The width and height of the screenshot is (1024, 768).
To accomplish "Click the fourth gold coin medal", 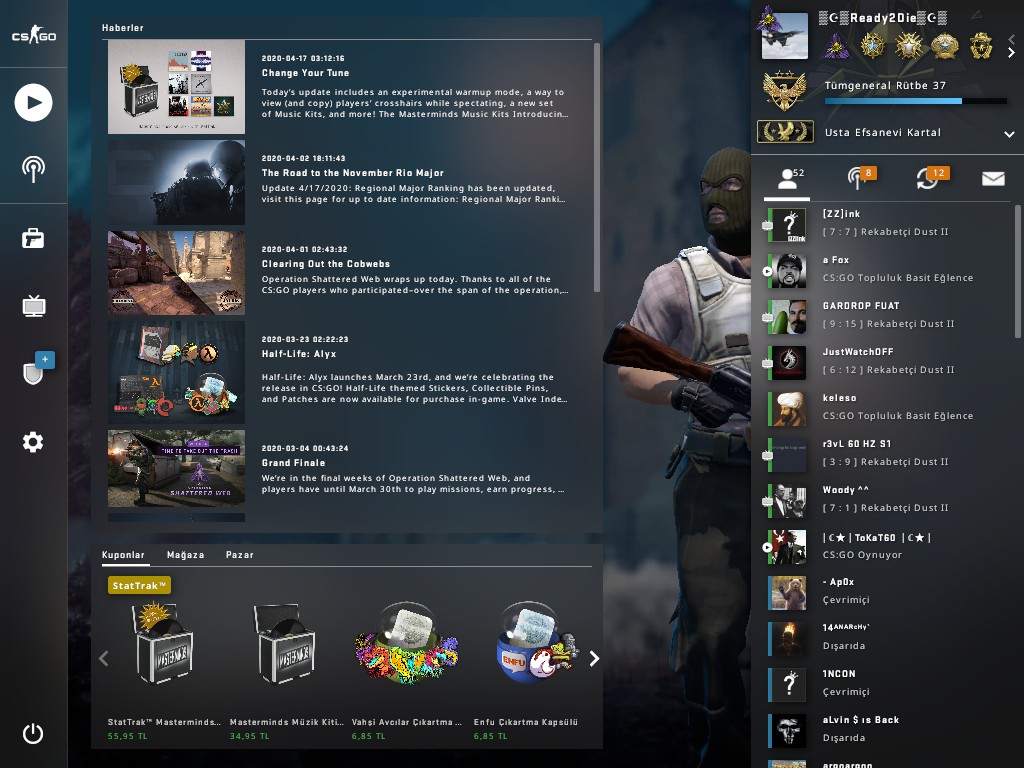I will [x=944, y=46].
